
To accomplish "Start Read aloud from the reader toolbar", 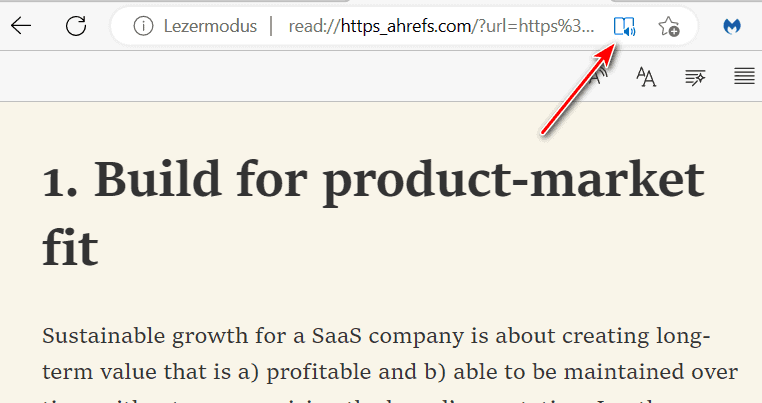I will pyautogui.click(x=598, y=76).
